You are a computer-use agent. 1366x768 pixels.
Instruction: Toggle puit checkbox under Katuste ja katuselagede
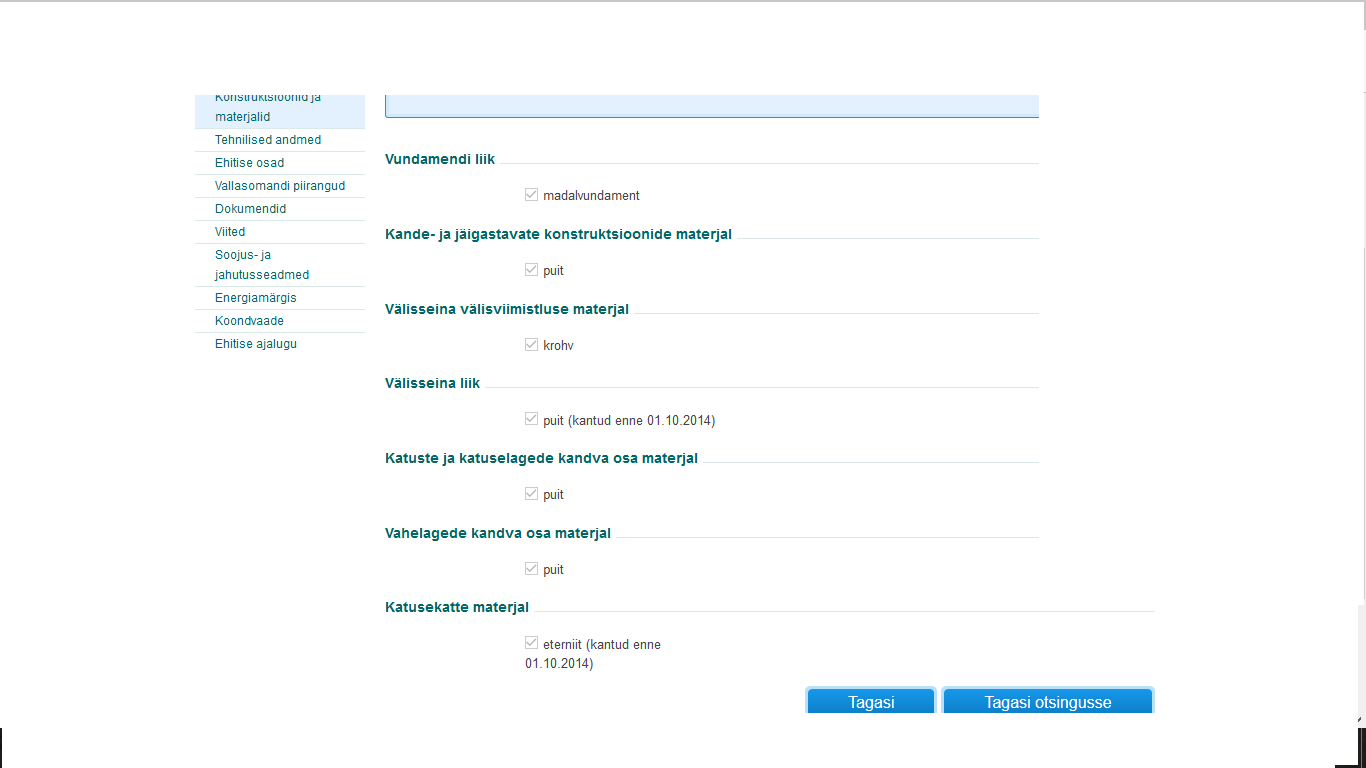(x=532, y=494)
